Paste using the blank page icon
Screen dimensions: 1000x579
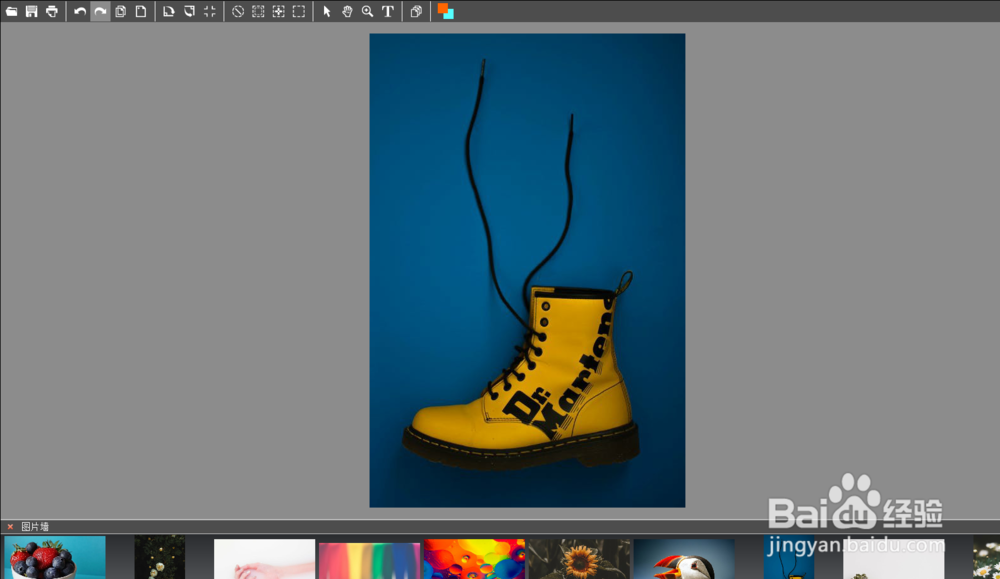(x=141, y=11)
